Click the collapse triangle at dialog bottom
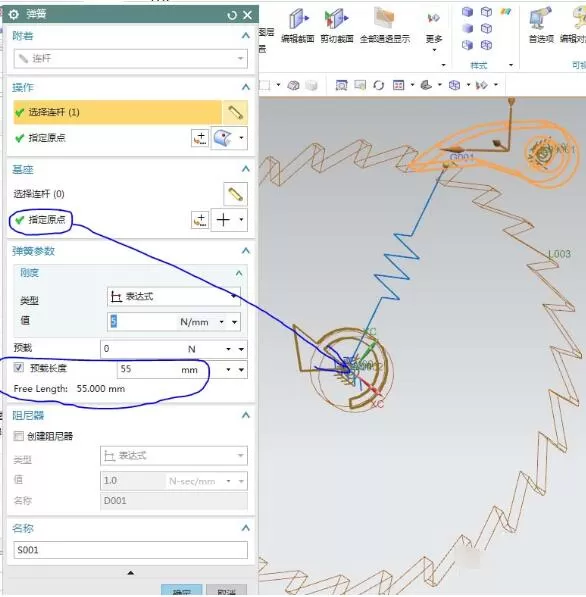This screenshot has height=597, width=586. tap(131, 573)
